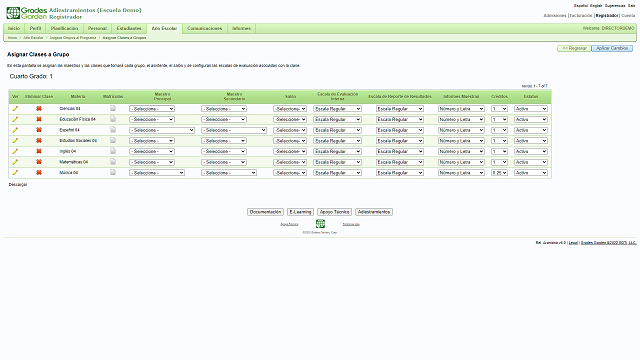Open Maestro Secundario dropdown for Español 04
Image resolution: width=640 pixels, height=360 pixels.
point(234,130)
